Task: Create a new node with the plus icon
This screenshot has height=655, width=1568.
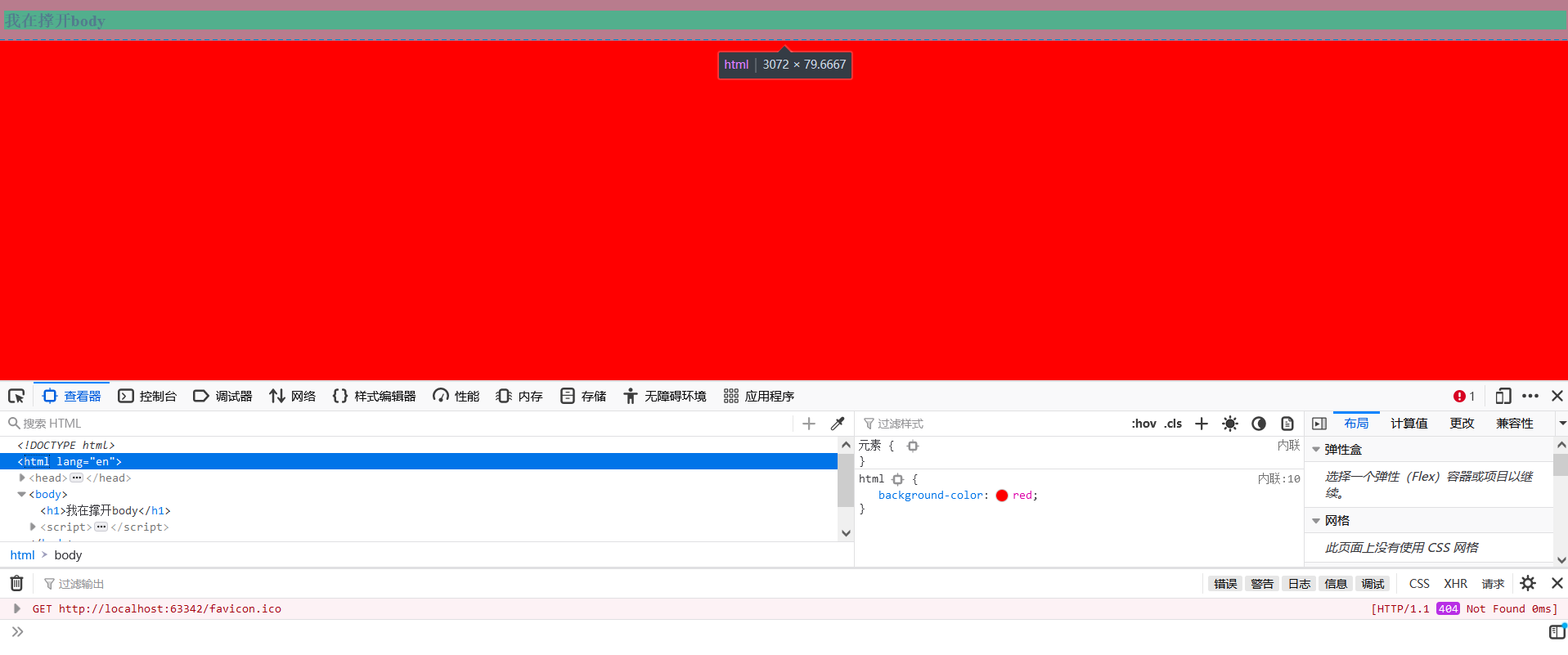Action: coord(809,424)
